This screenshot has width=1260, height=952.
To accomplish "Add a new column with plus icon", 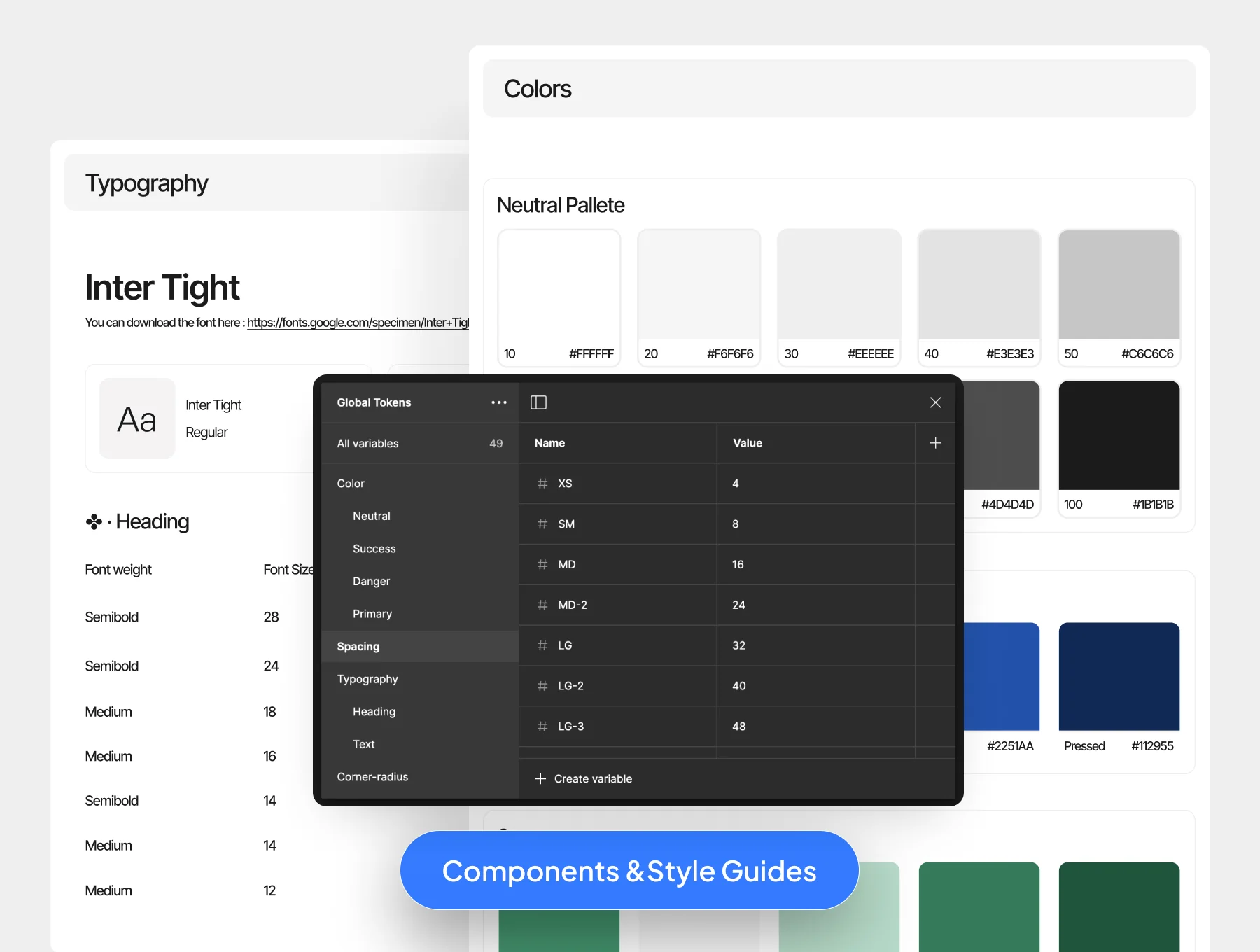I will pos(935,443).
